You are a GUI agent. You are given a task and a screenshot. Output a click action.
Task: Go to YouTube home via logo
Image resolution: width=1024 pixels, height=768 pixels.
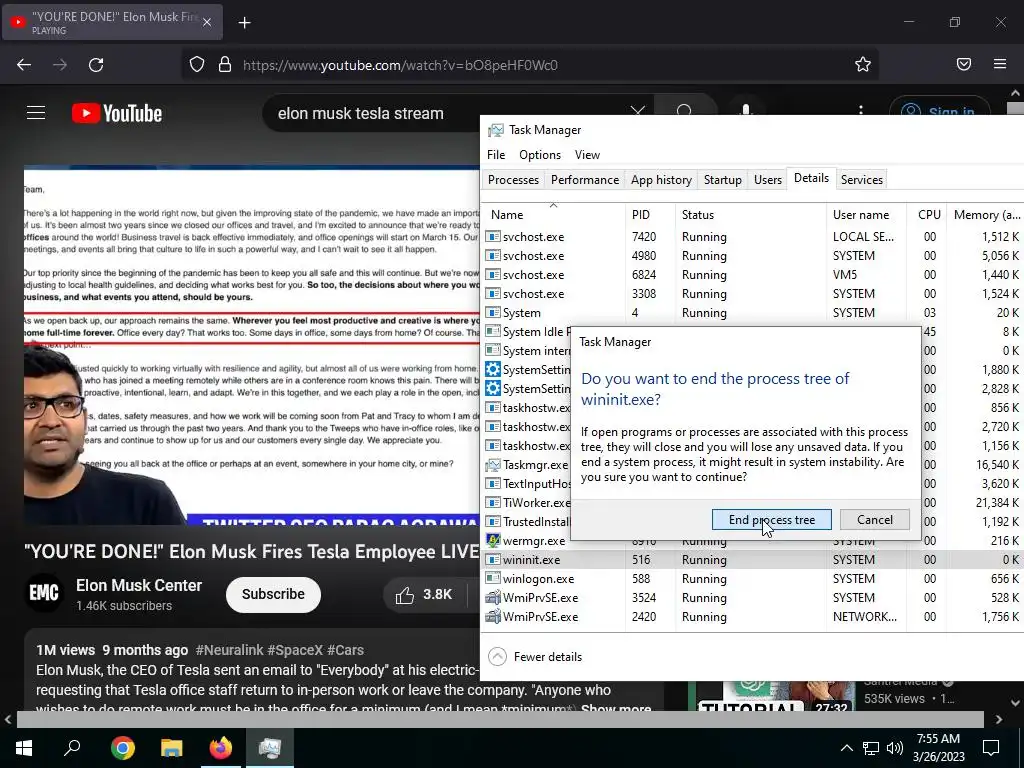pos(117,113)
